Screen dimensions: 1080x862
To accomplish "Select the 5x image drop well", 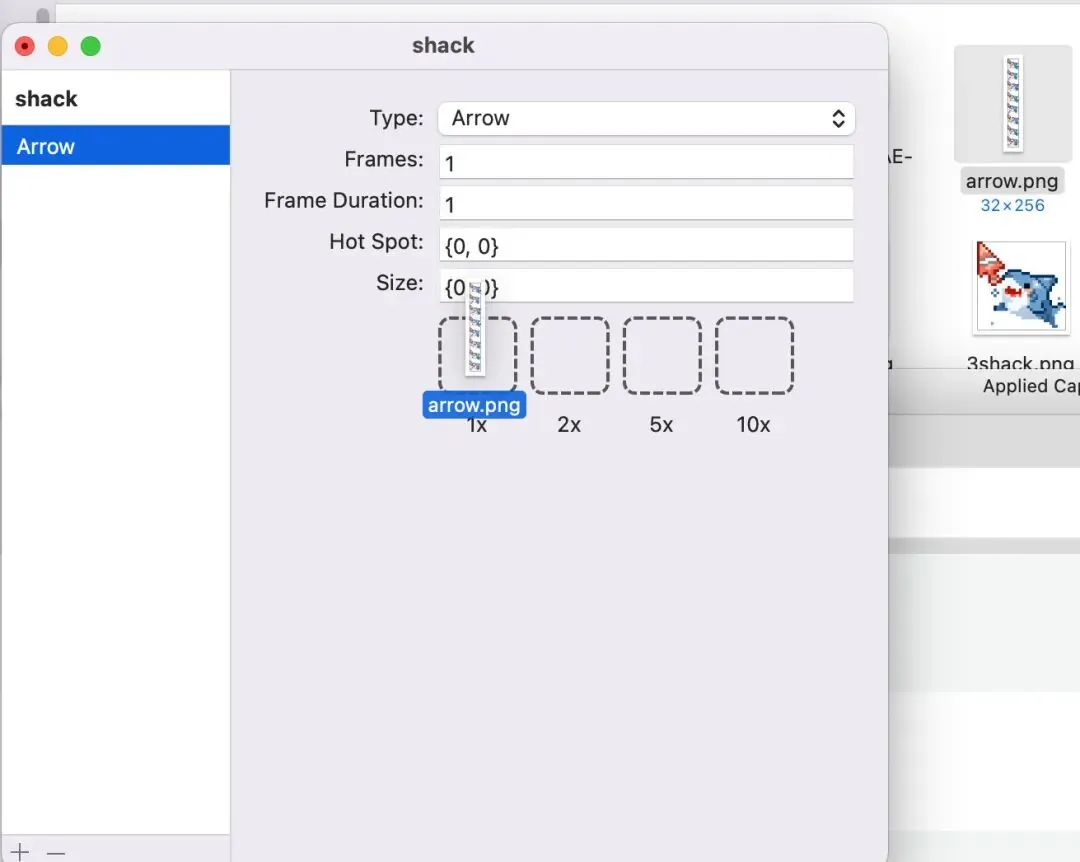I will point(662,356).
